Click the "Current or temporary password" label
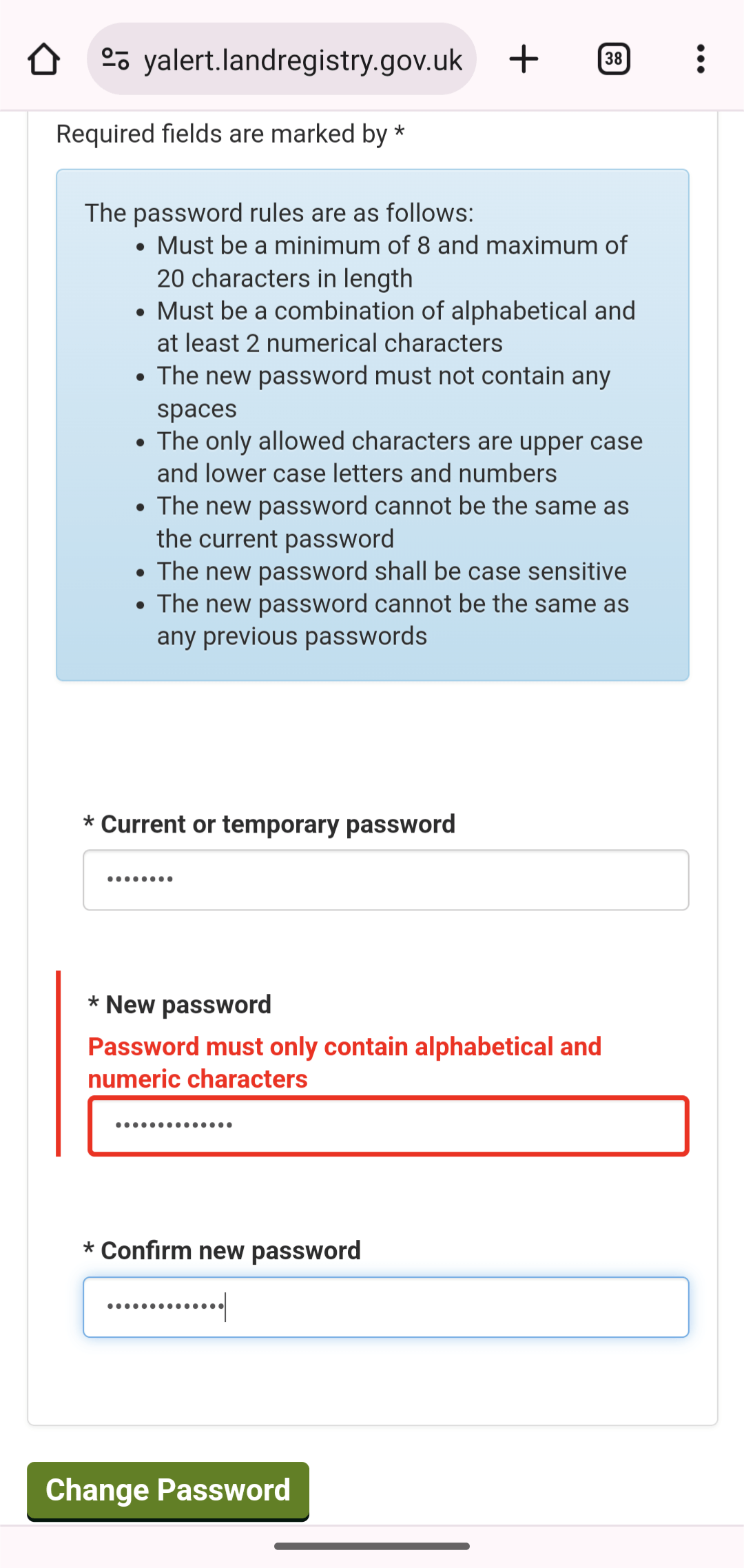Viewport: 744px width, 1568px height. [277, 824]
